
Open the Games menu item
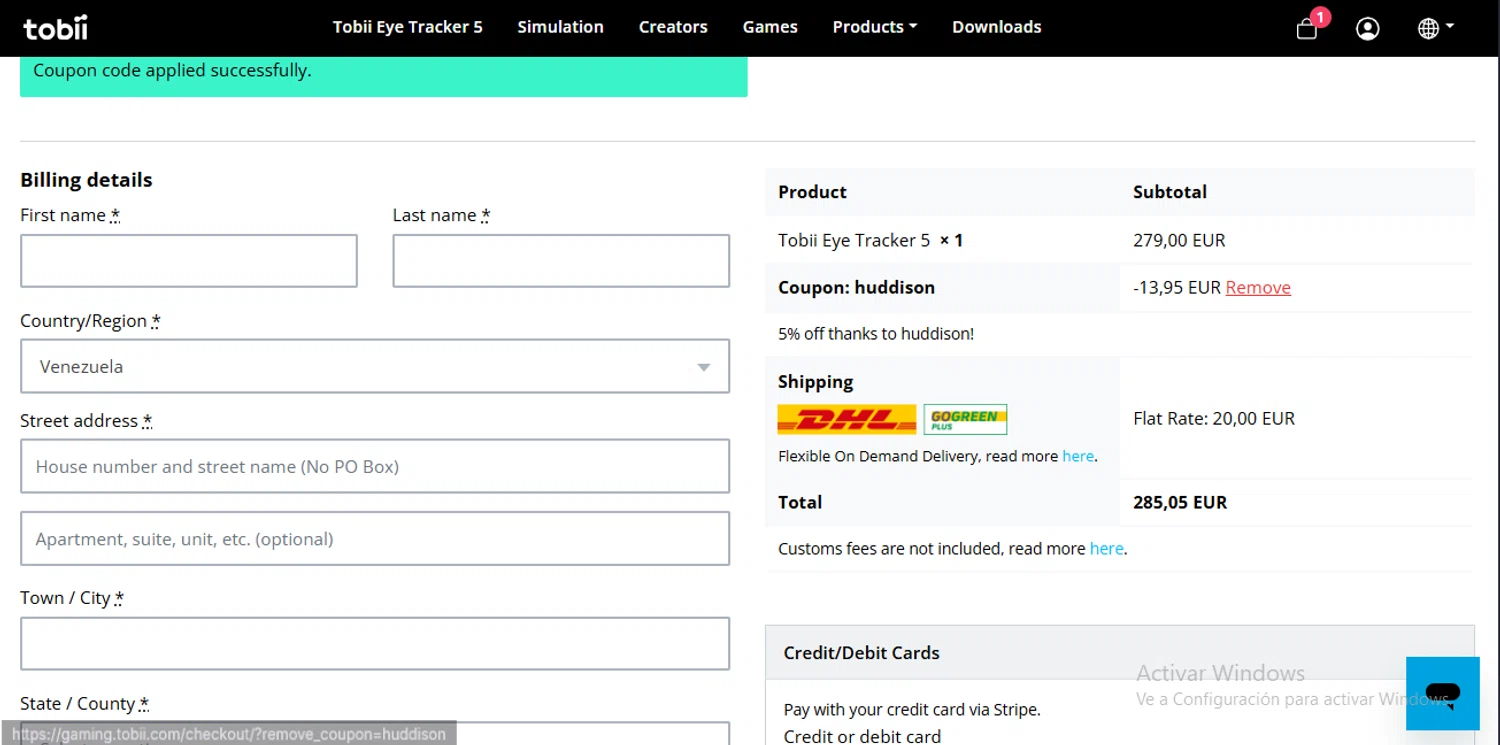point(770,27)
